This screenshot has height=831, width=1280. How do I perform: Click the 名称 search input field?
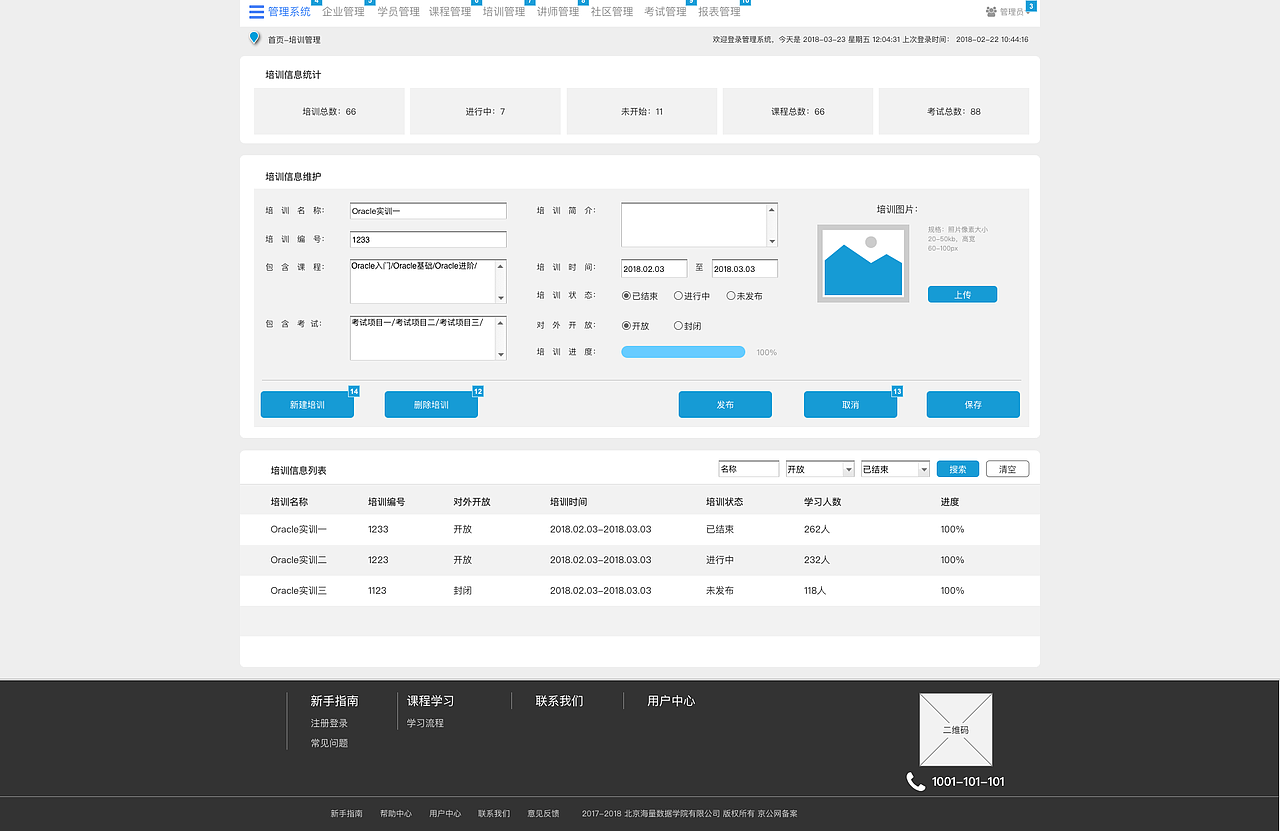pyautogui.click(x=748, y=469)
